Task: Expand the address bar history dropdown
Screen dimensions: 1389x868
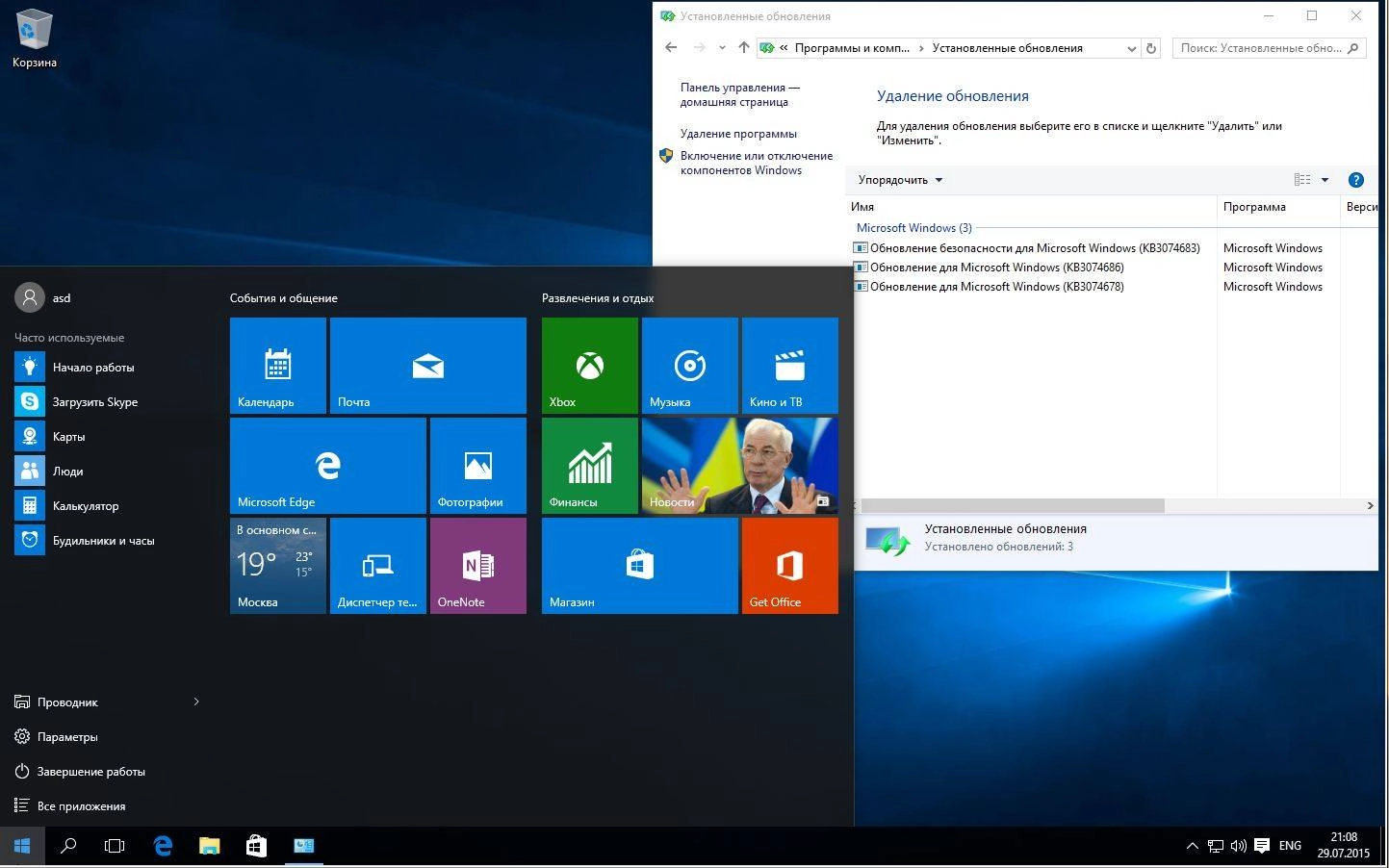Action: 1132,48
